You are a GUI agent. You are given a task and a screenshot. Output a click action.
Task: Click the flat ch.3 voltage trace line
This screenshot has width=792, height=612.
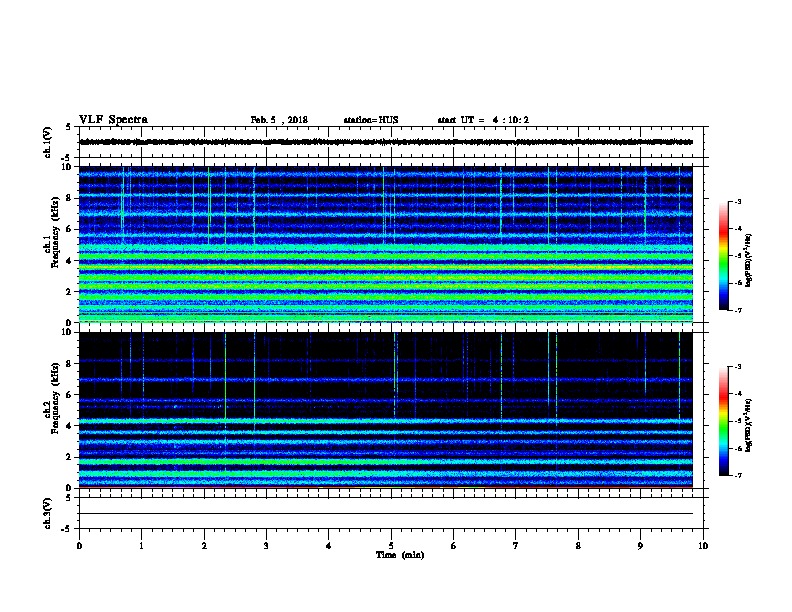(x=386, y=514)
